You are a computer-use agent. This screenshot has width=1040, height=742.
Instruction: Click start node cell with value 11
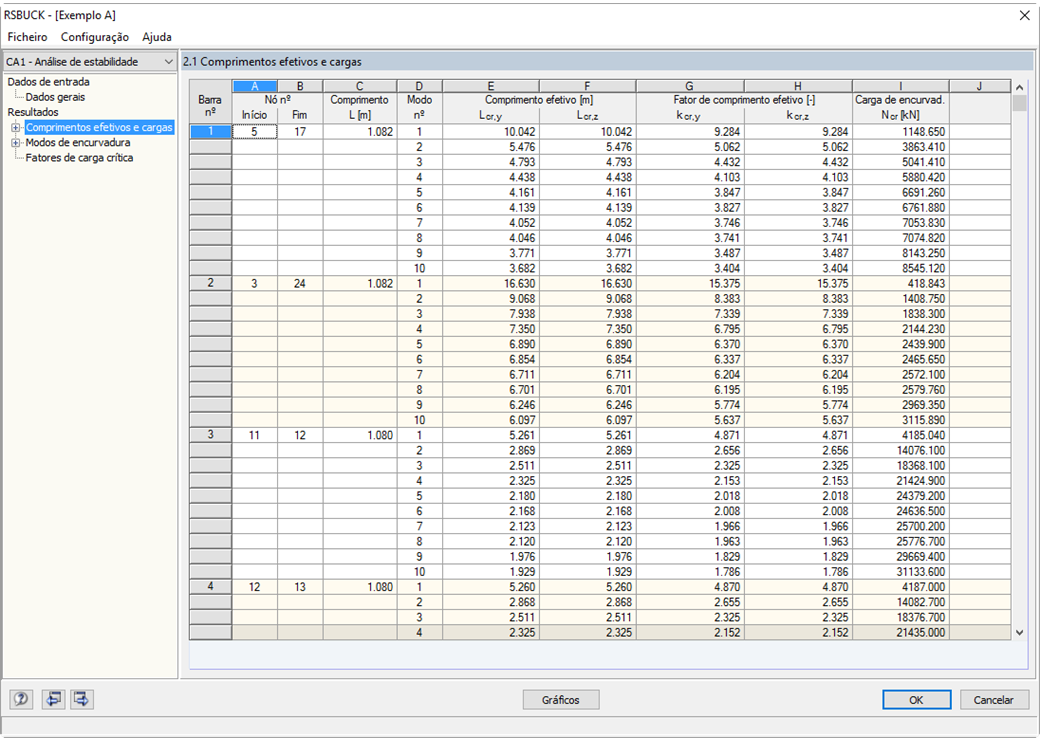click(255, 436)
